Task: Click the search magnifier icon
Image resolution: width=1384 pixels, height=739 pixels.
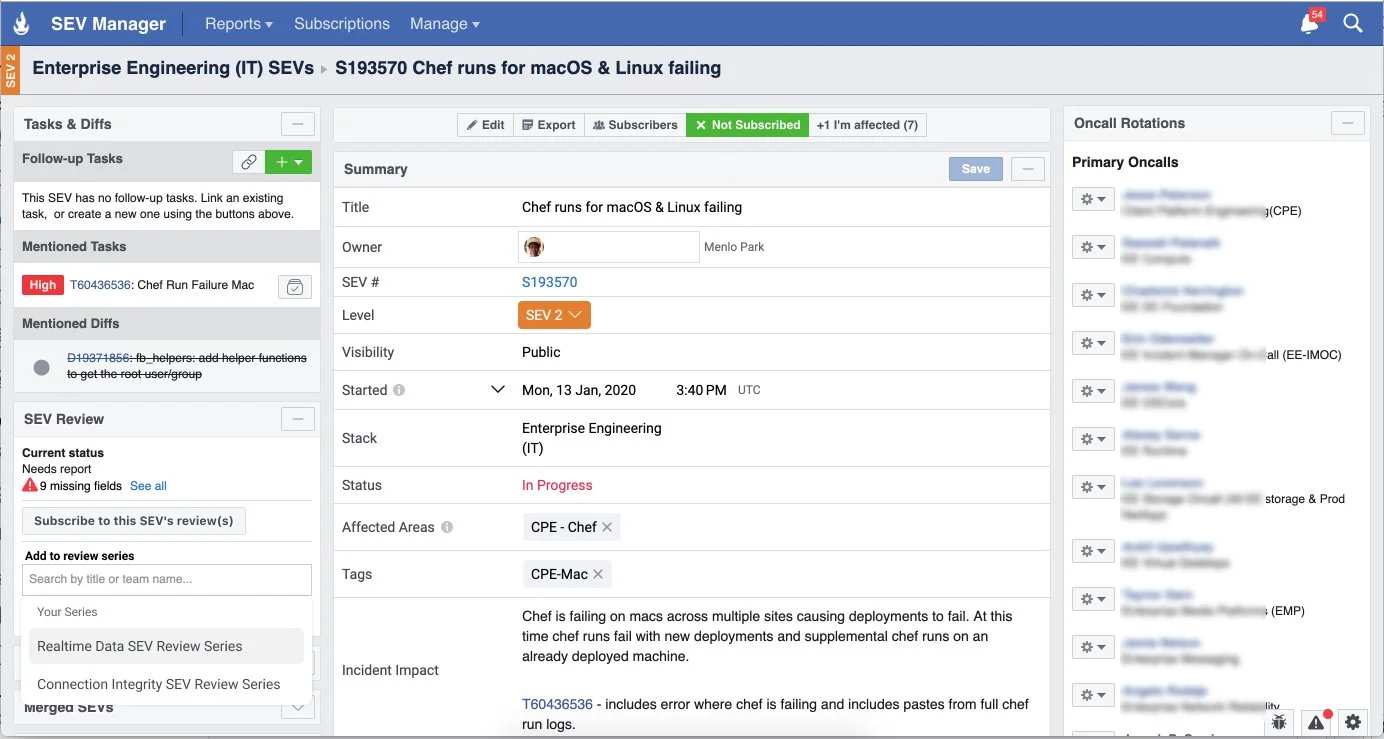Action: (1352, 23)
